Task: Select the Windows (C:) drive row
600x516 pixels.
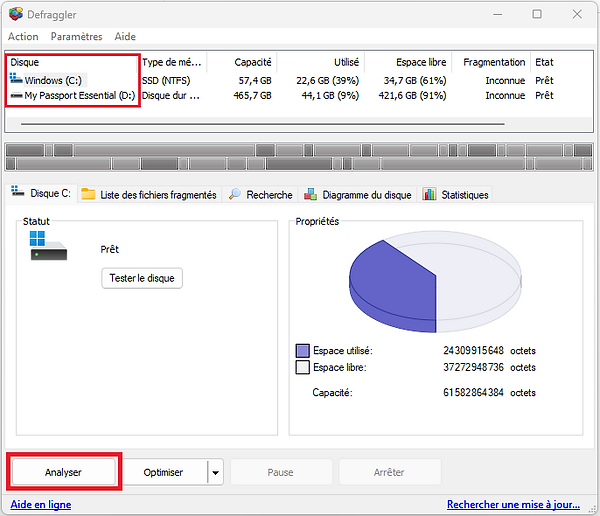Action: click(x=298, y=80)
